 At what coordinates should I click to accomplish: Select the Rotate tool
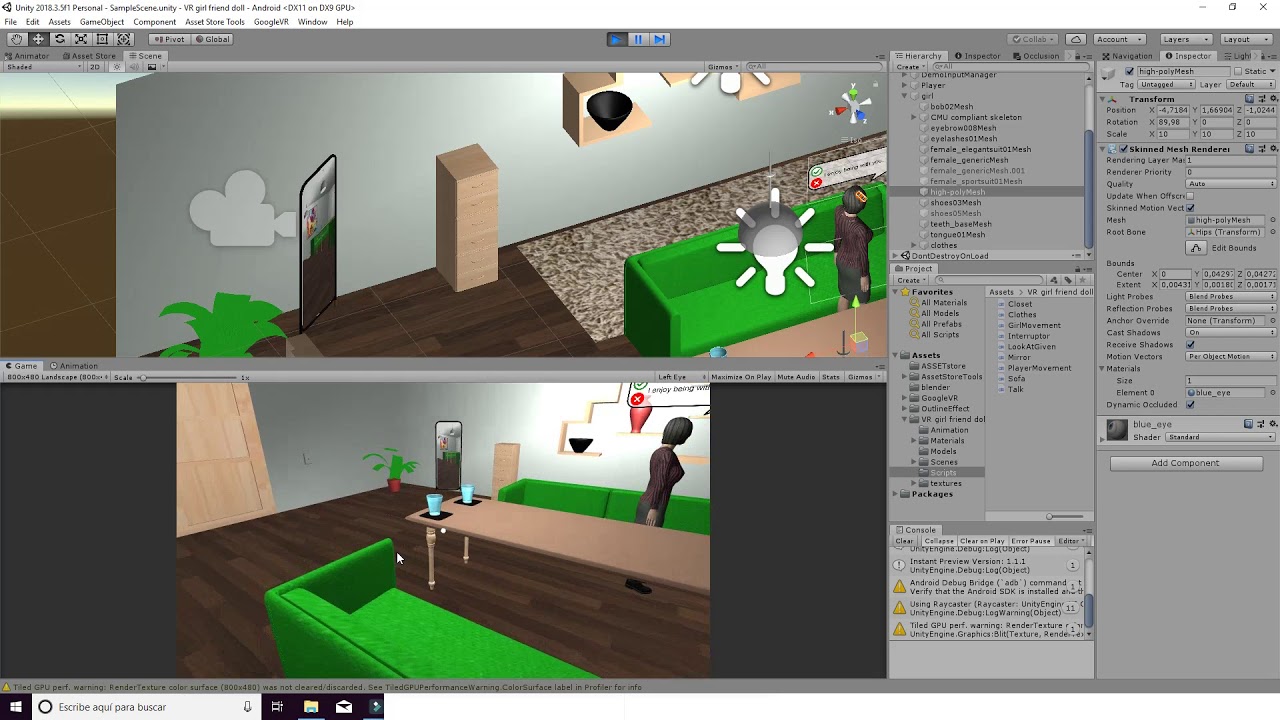click(x=60, y=39)
